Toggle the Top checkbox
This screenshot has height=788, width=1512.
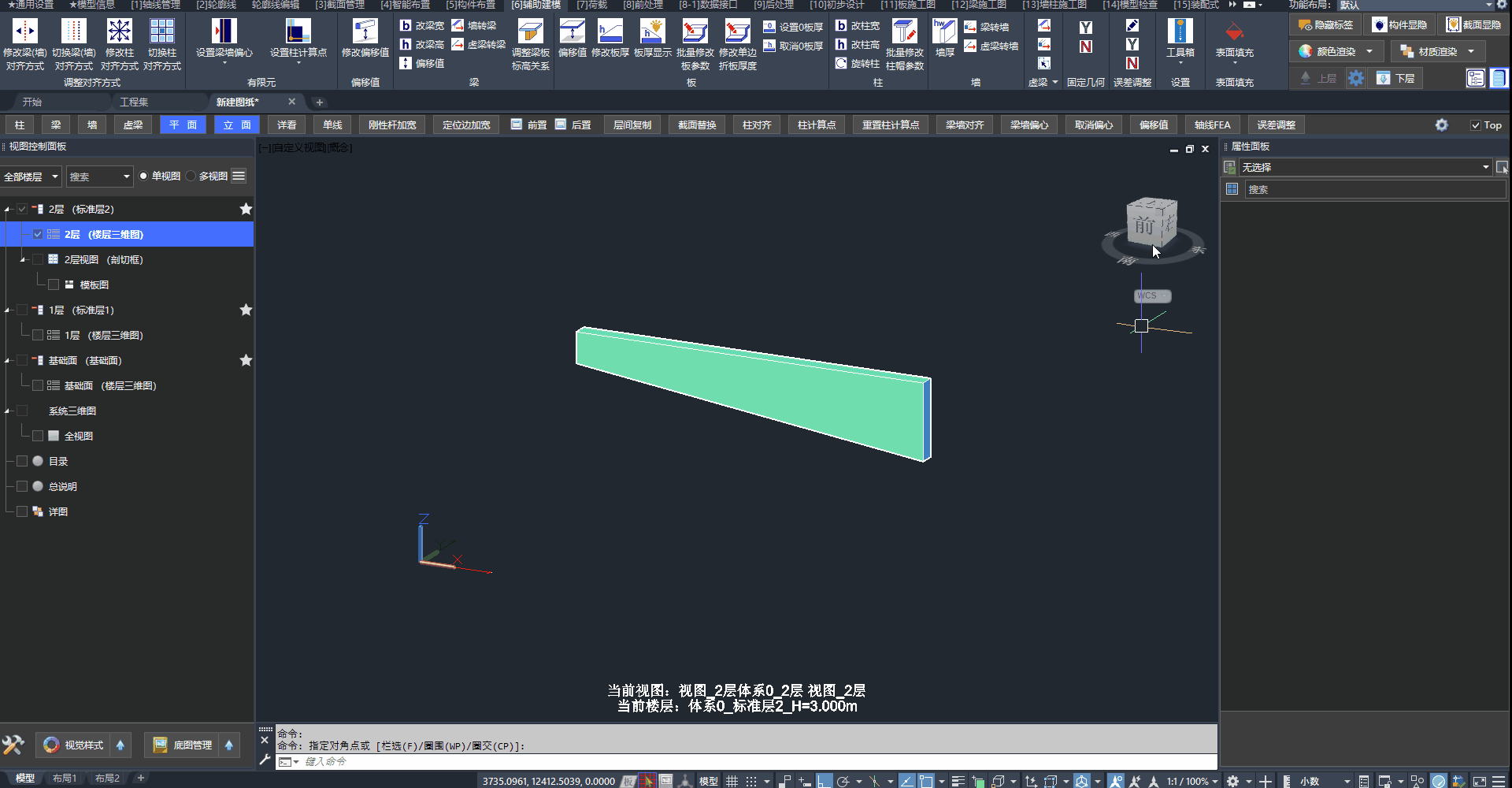pyautogui.click(x=1476, y=125)
